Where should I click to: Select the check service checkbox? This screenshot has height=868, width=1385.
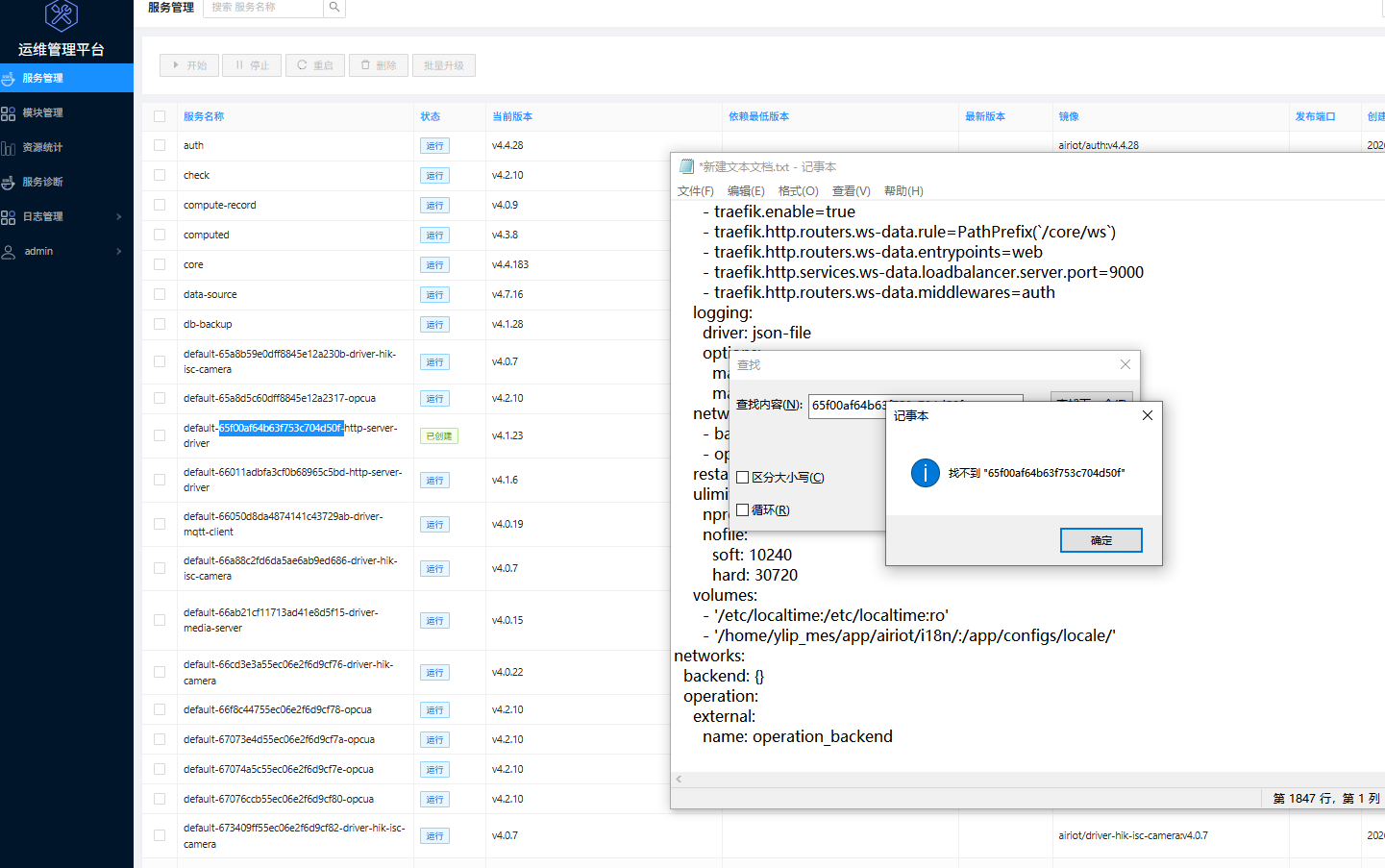(x=160, y=175)
